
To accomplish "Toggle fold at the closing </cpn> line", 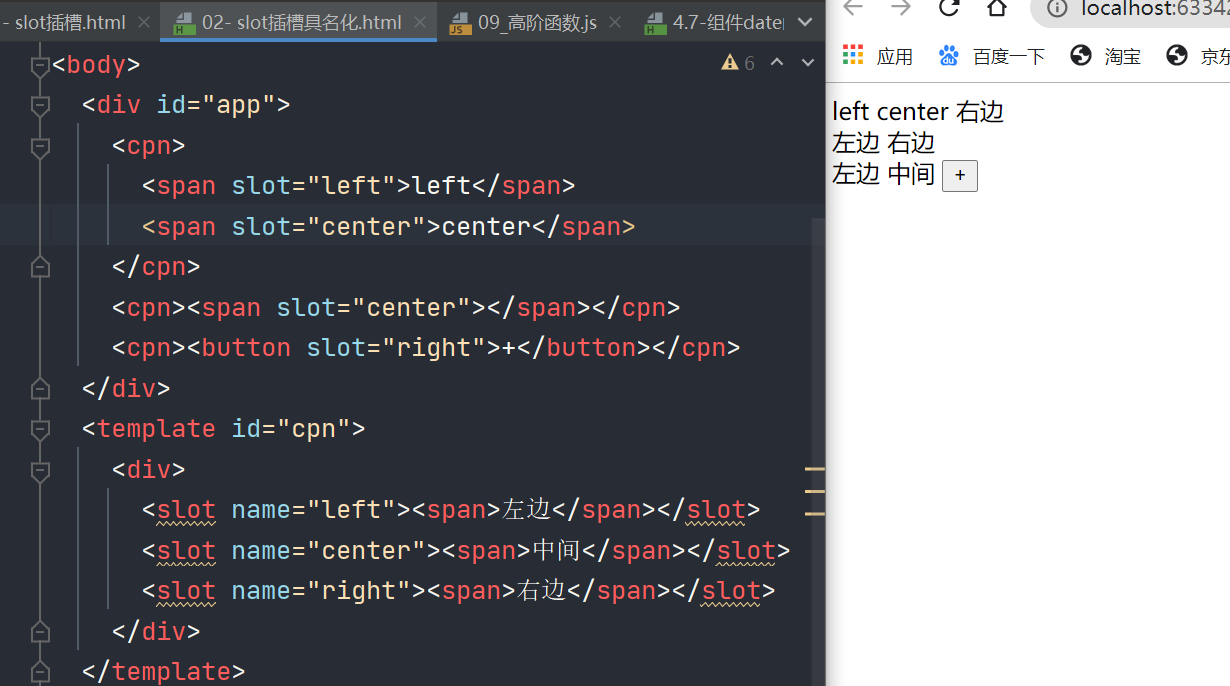I will pyautogui.click(x=40, y=267).
